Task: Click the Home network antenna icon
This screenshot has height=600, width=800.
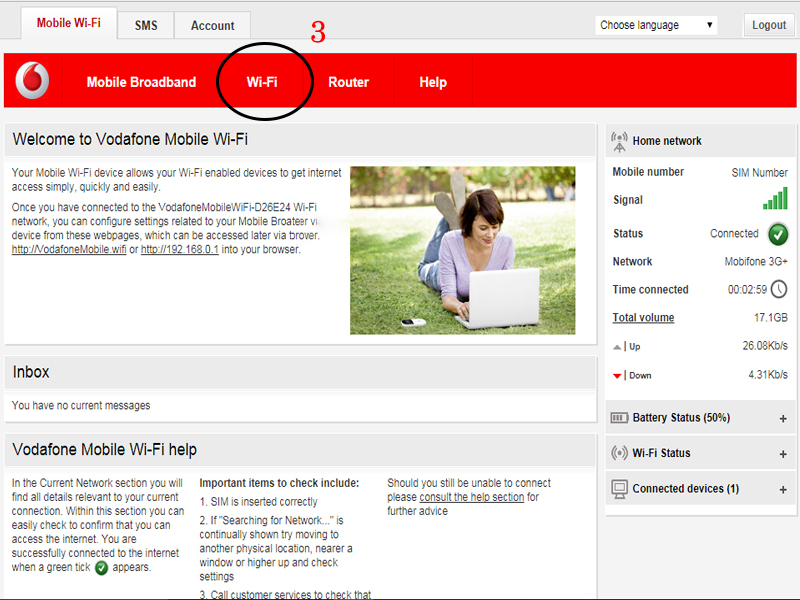Action: coord(619,141)
